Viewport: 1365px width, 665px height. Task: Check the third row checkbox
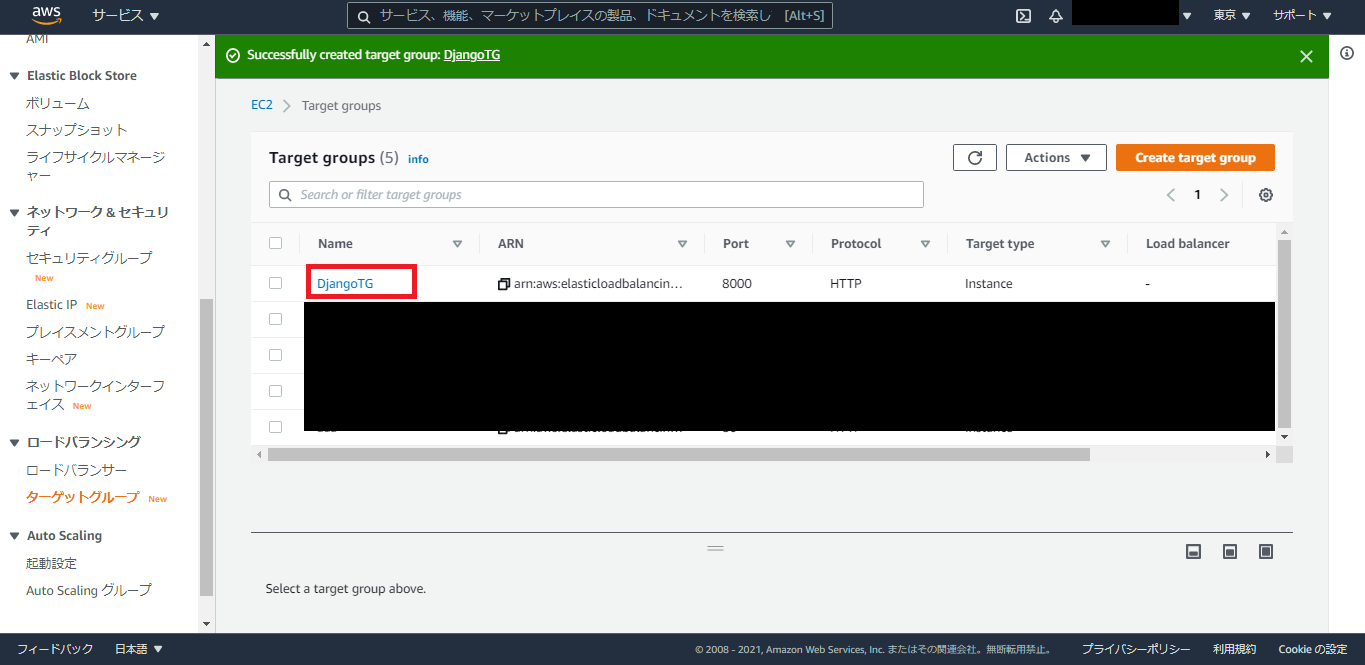coord(276,355)
